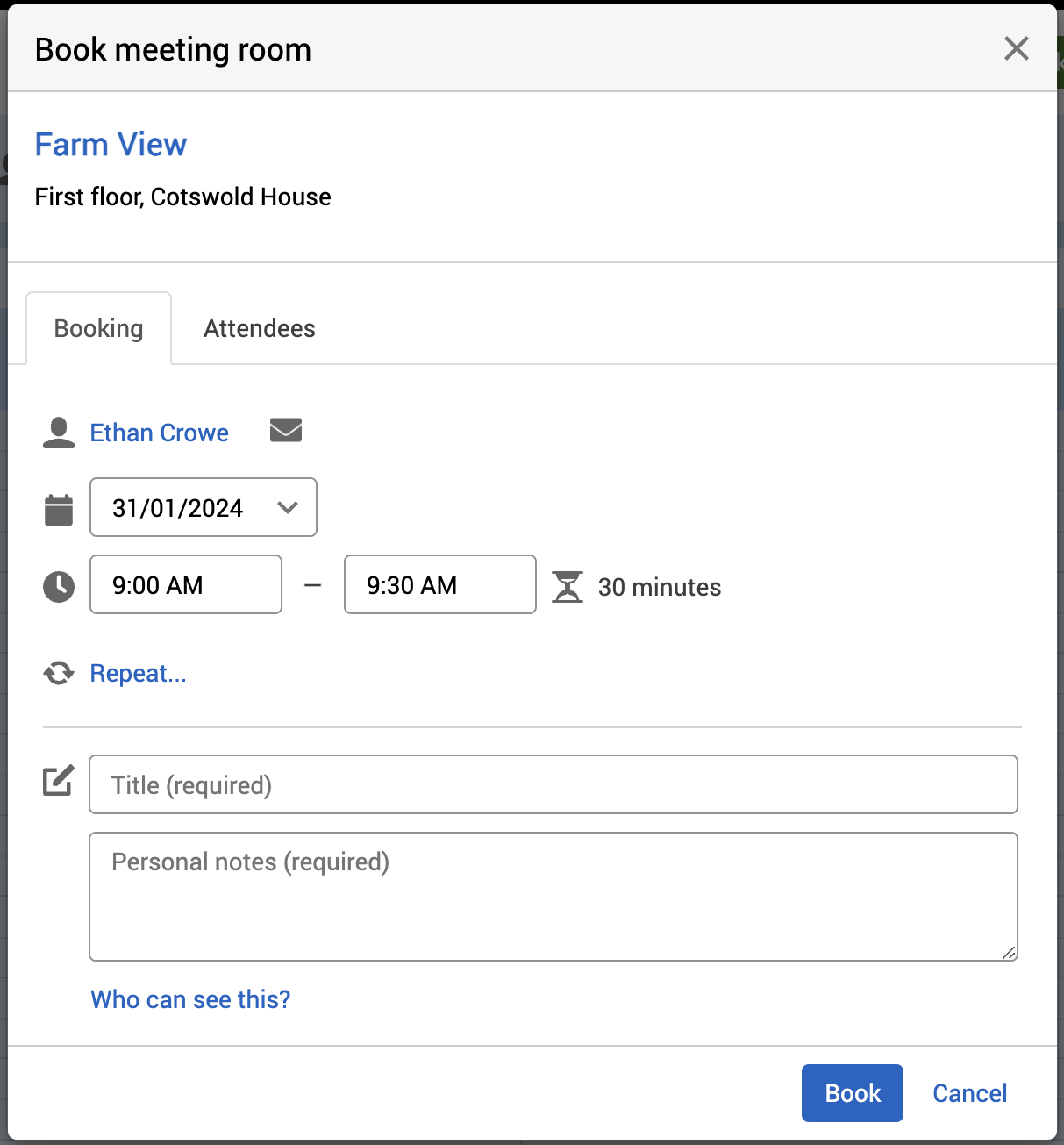Set up a recurrence via Repeat...
1064x1145 pixels.
click(x=138, y=673)
